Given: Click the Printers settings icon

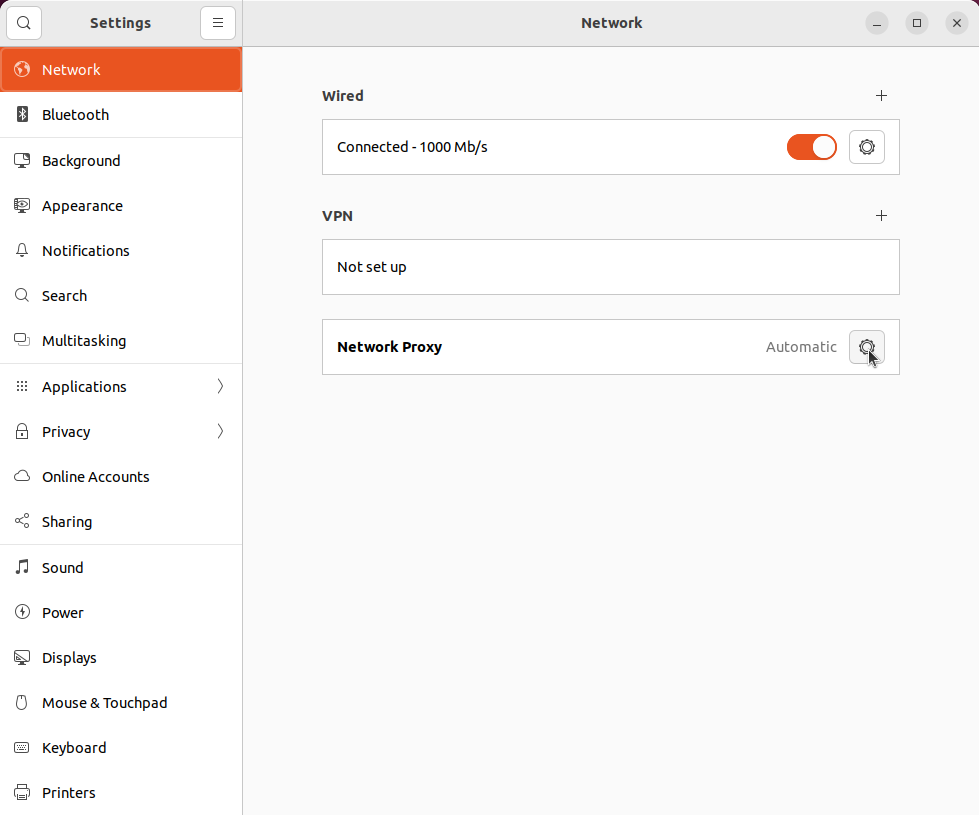Looking at the screenshot, I should (21, 792).
